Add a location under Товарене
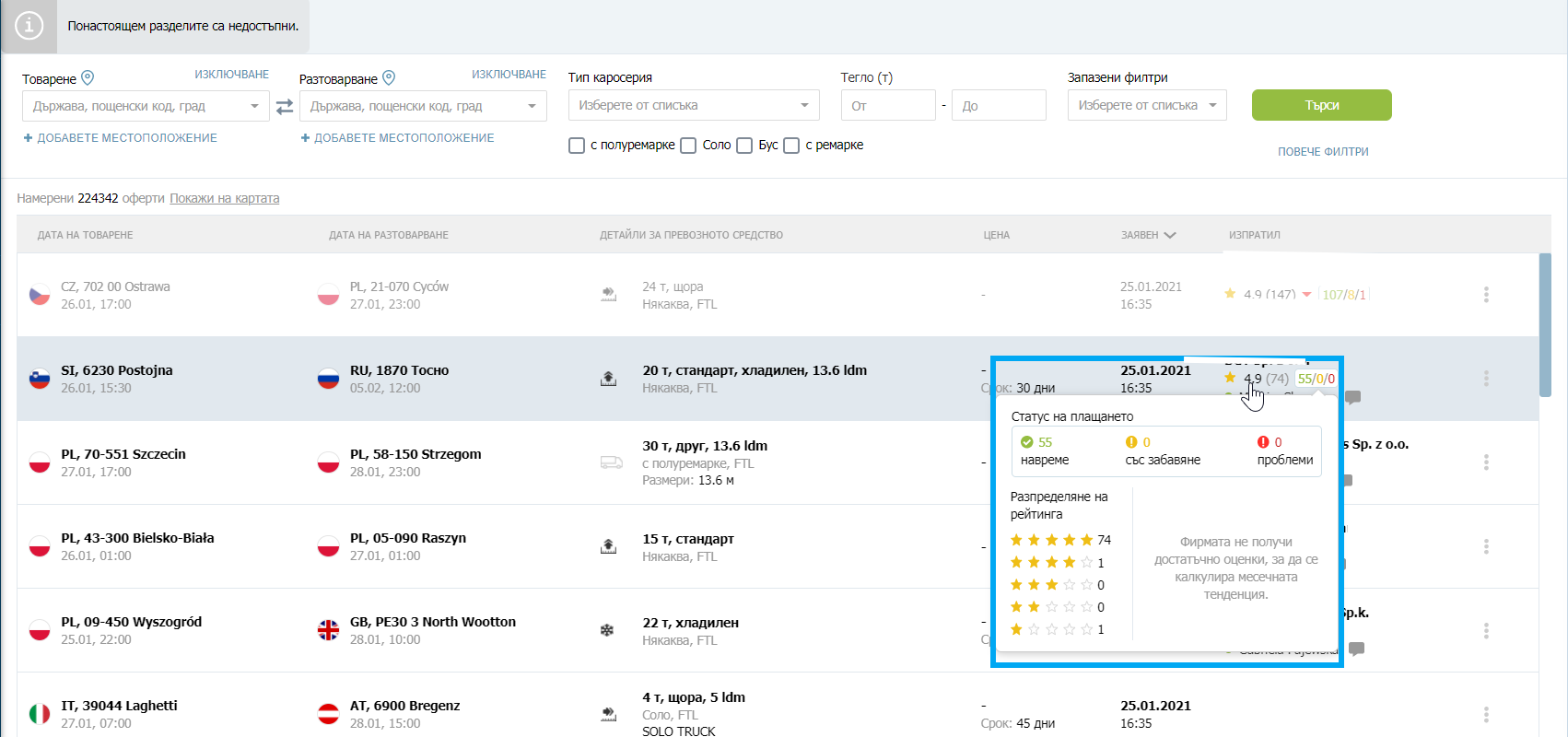 (121, 138)
